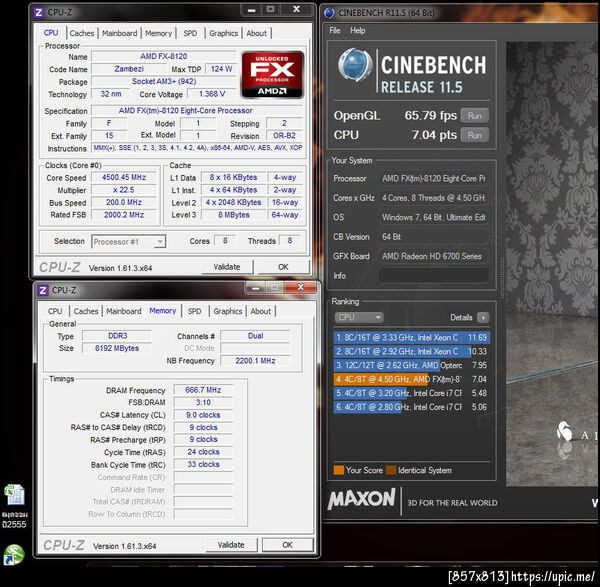Click the Details label in Ranking panel
This screenshot has width=600, height=587.
[461, 317]
